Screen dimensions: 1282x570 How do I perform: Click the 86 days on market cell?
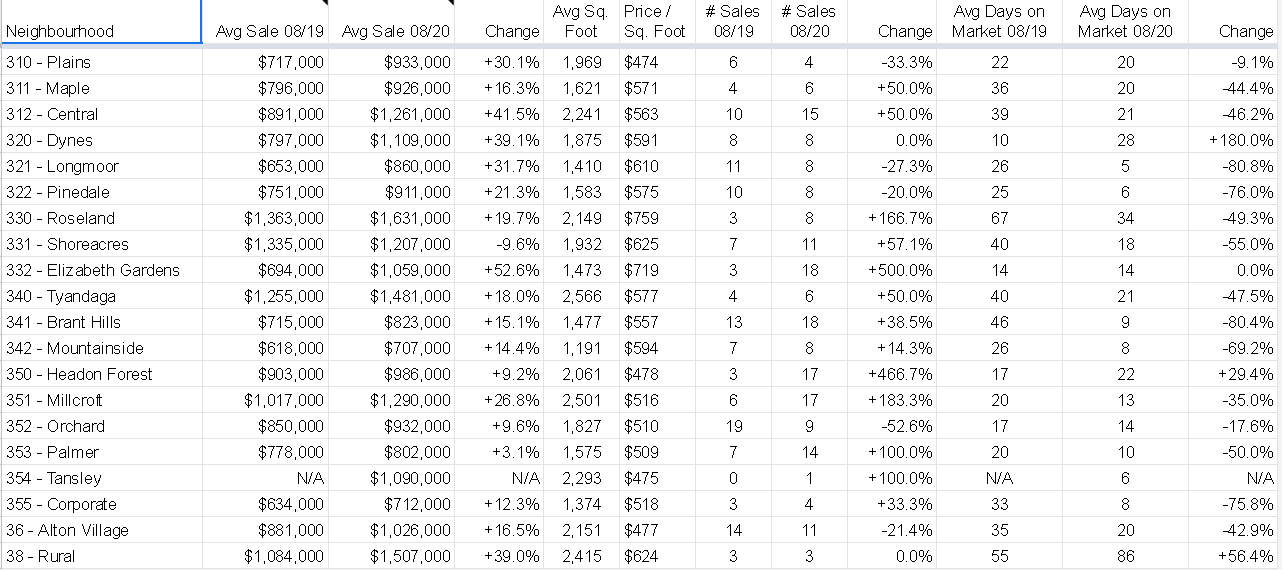click(x=1125, y=556)
